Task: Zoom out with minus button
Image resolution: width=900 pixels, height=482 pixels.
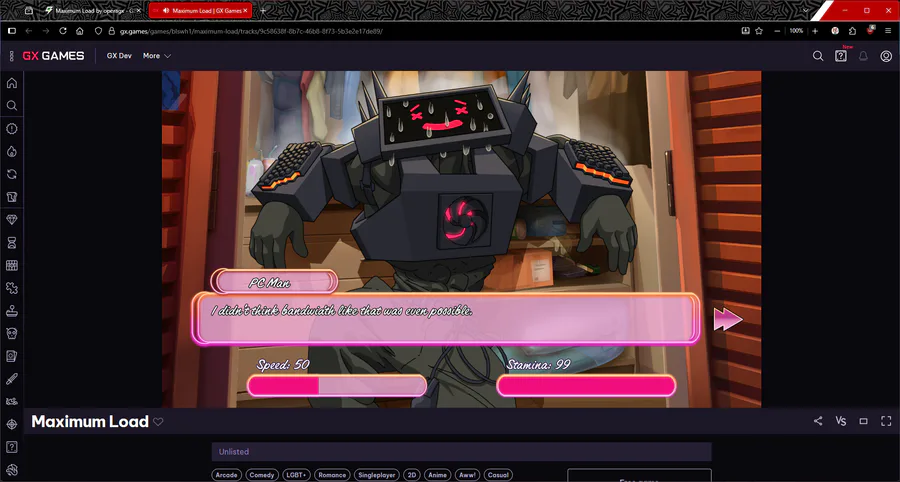Action: [x=777, y=31]
